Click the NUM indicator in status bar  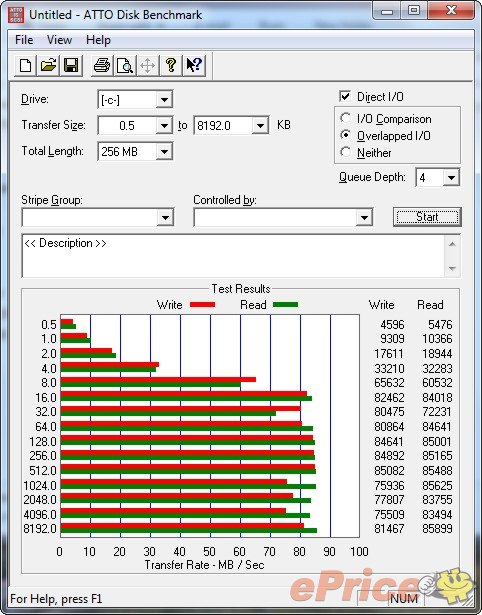[404, 599]
